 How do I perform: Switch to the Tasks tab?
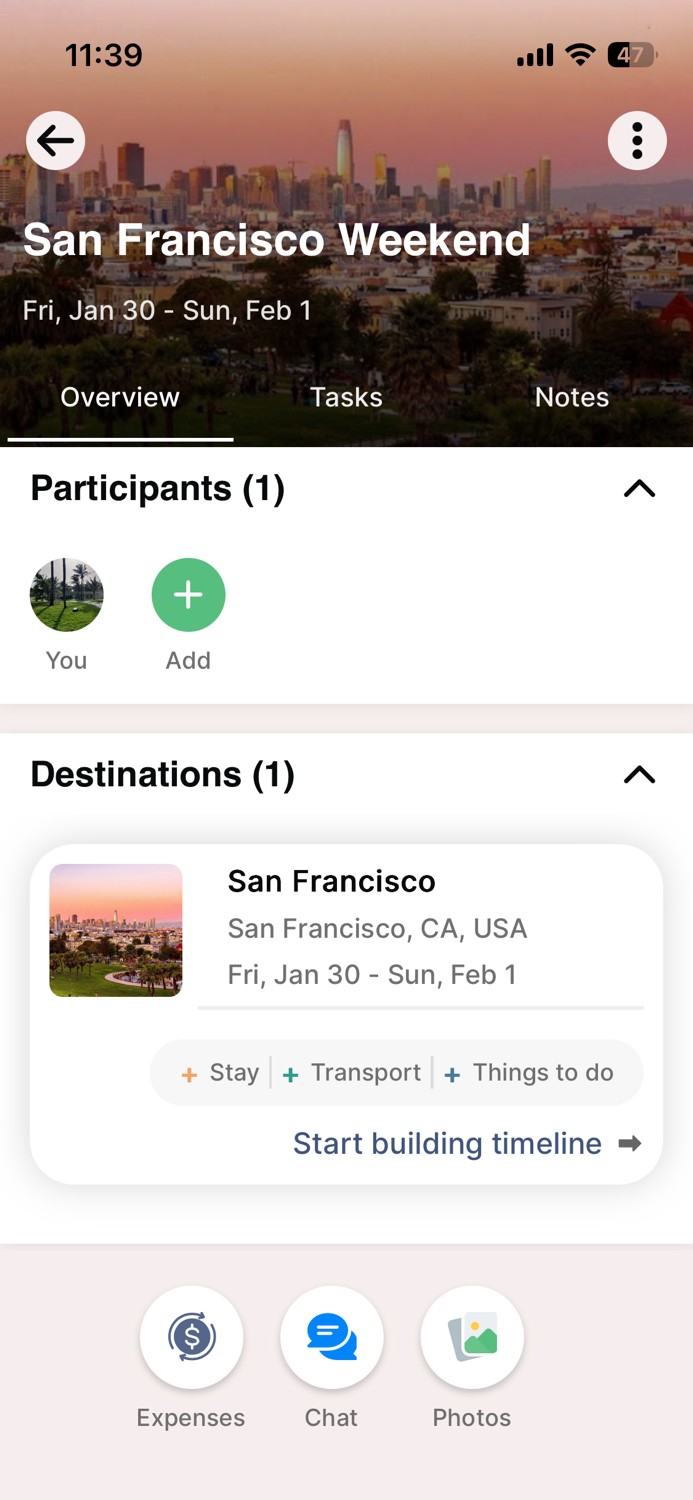pos(346,397)
